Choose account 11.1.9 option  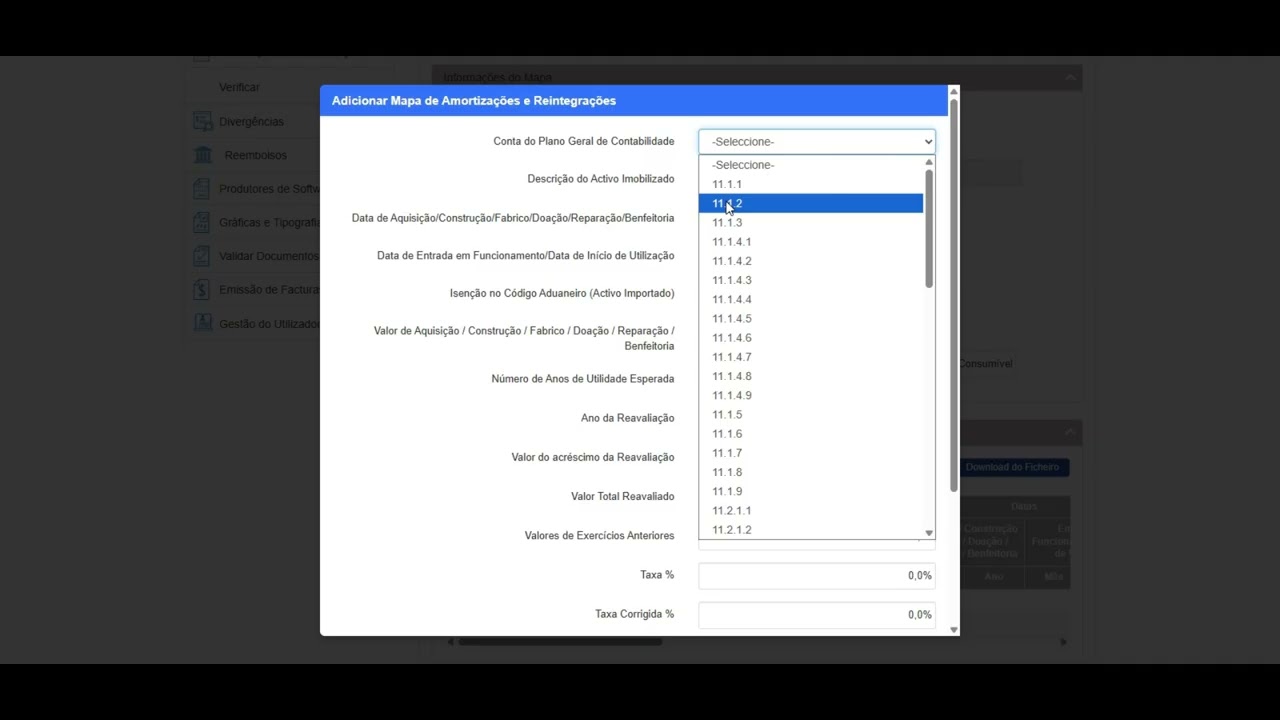tap(810, 491)
